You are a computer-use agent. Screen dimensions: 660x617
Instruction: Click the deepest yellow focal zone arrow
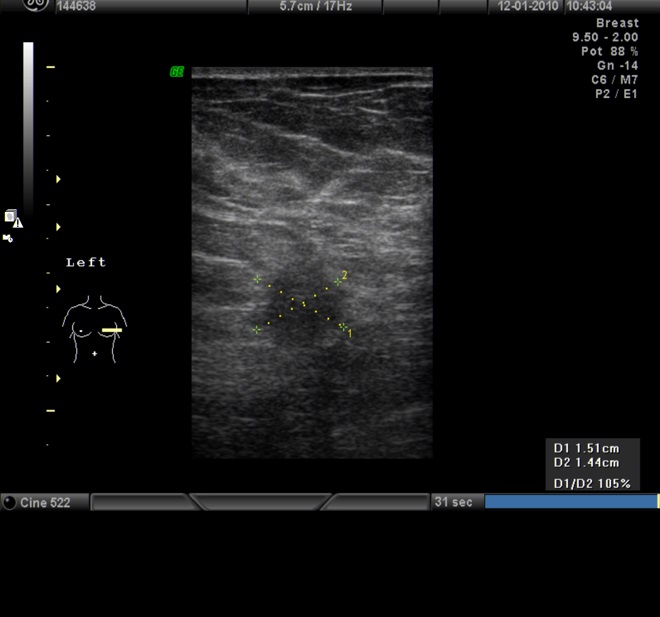click(58, 378)
